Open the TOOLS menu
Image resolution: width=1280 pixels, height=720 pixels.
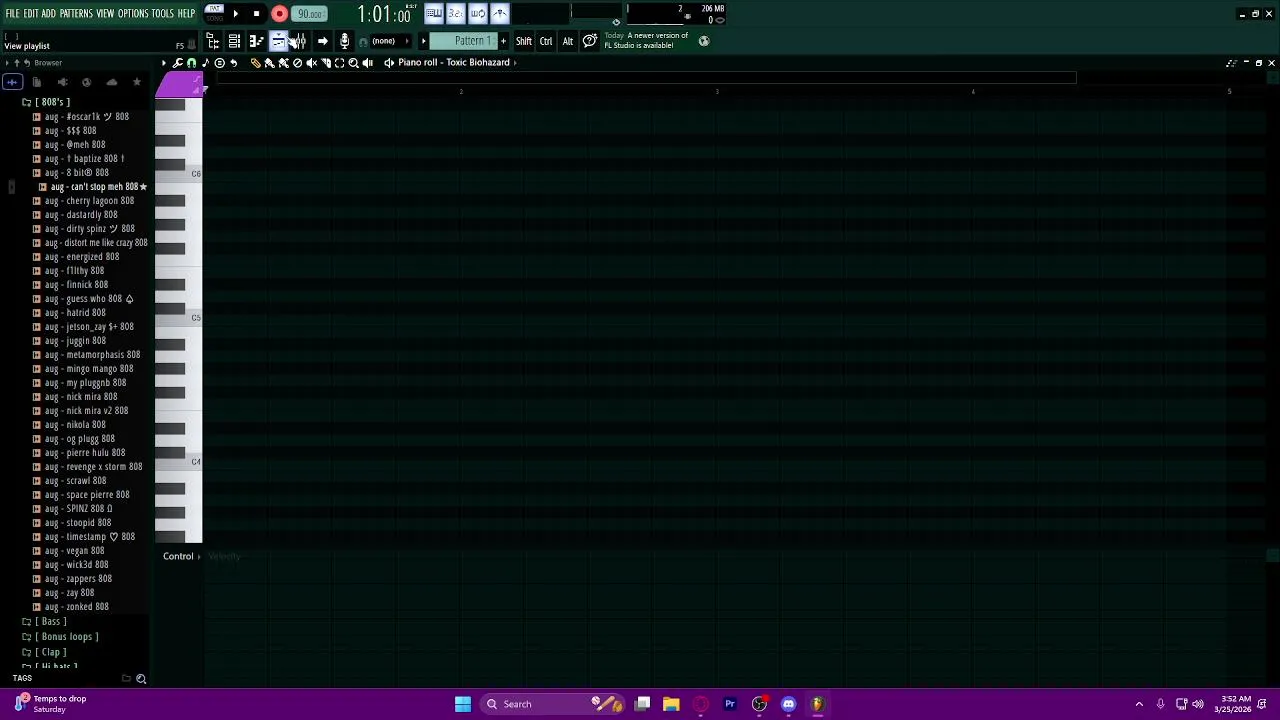tap(163, 13)
